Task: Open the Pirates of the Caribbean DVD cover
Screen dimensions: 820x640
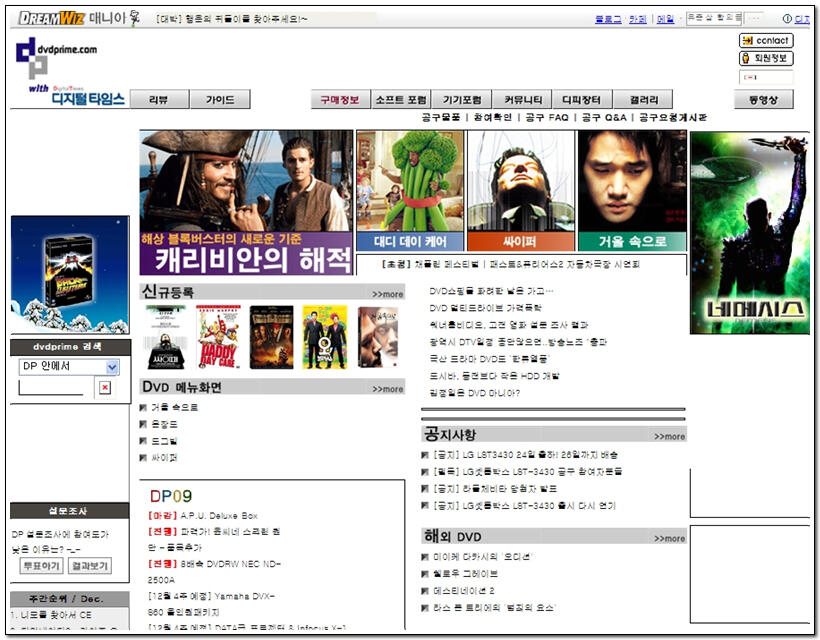Action: click(x=271, y=337)
